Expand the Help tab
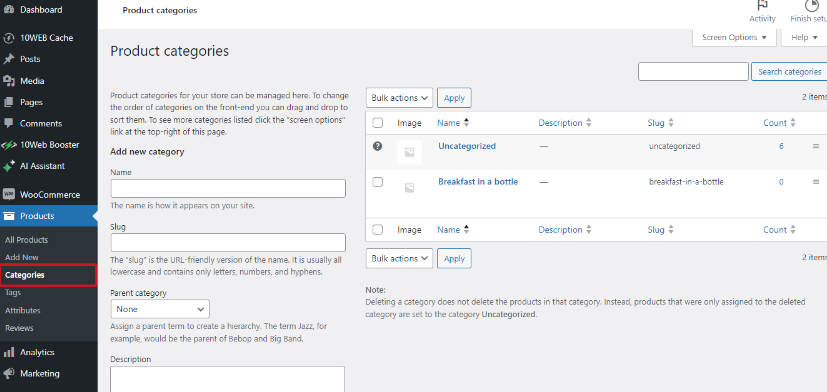Viewport: 827px width, 392px height. coord(804,37)
